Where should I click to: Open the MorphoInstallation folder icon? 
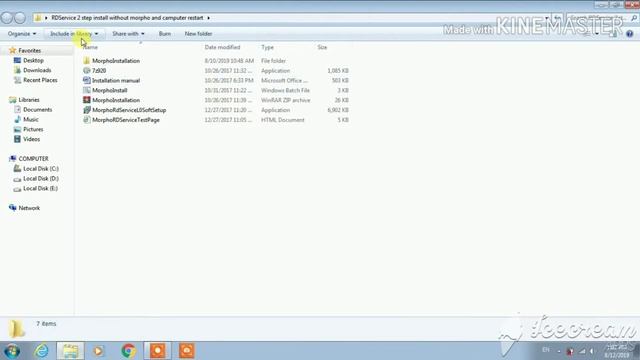(x=87, y=61)
